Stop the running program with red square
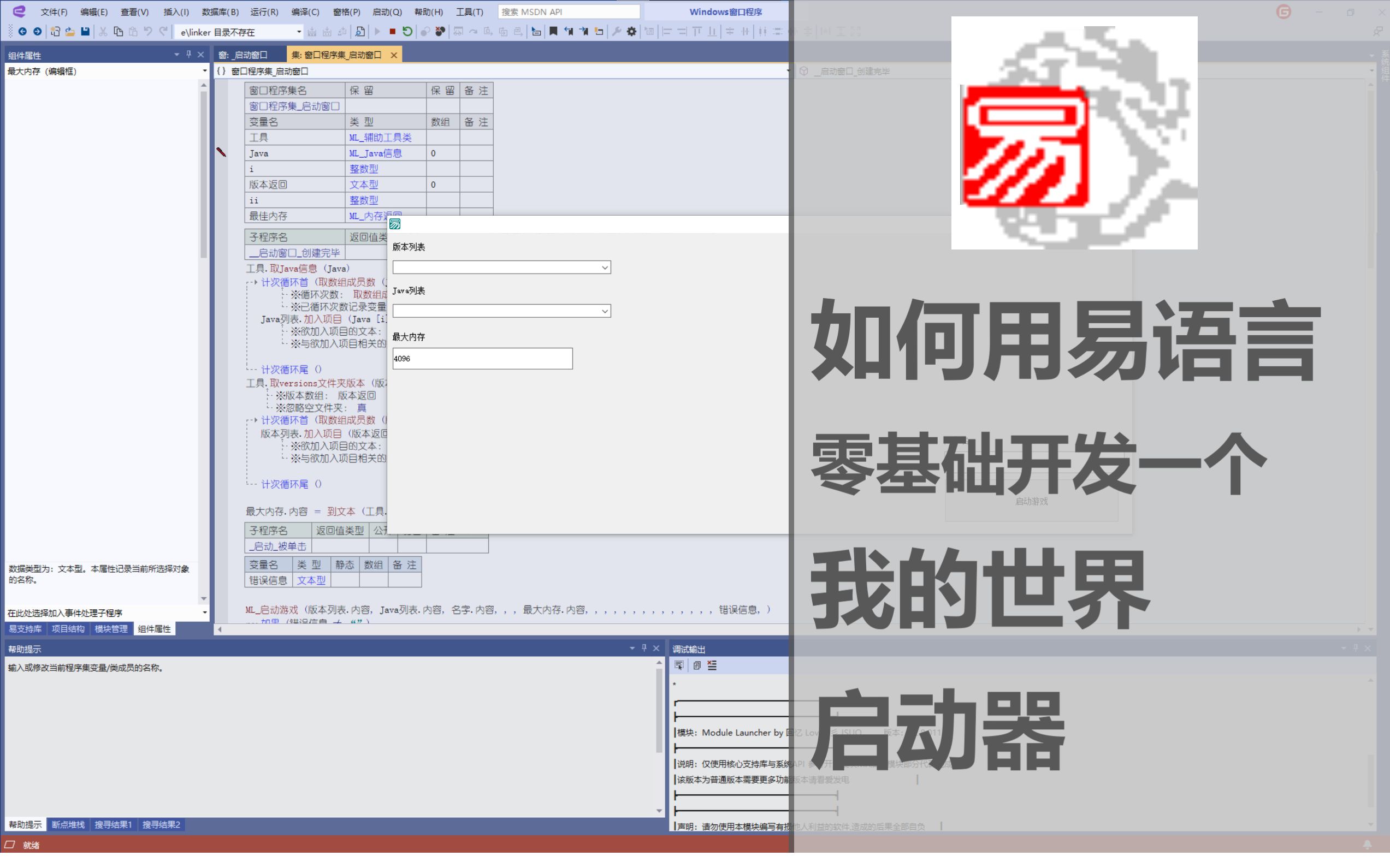The height and width of the screenshot is (868, 1390). [x=392, y=32]
